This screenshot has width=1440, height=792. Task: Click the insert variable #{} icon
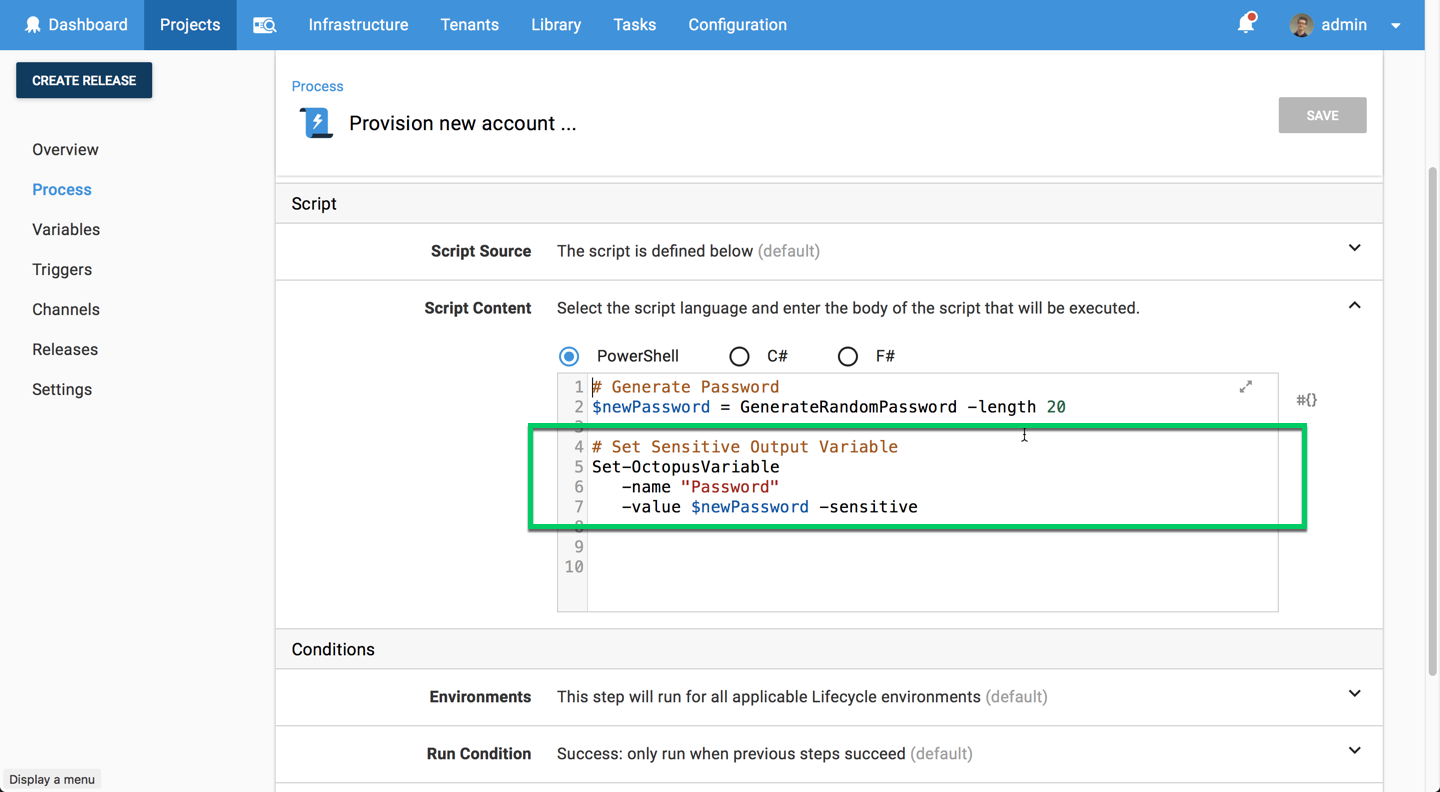pos(1306,400)
